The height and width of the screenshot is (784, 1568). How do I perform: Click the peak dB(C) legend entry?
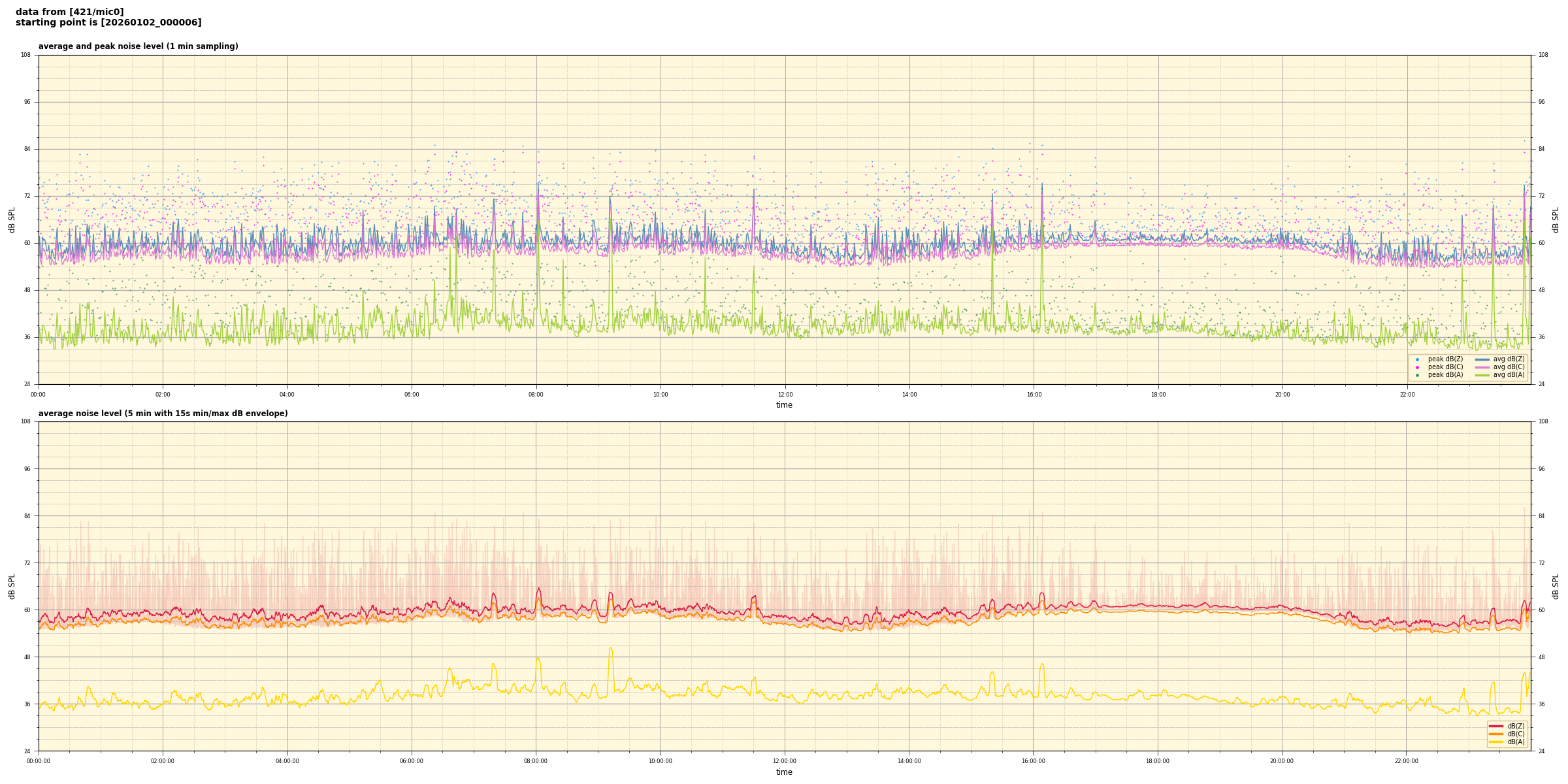1445,367
